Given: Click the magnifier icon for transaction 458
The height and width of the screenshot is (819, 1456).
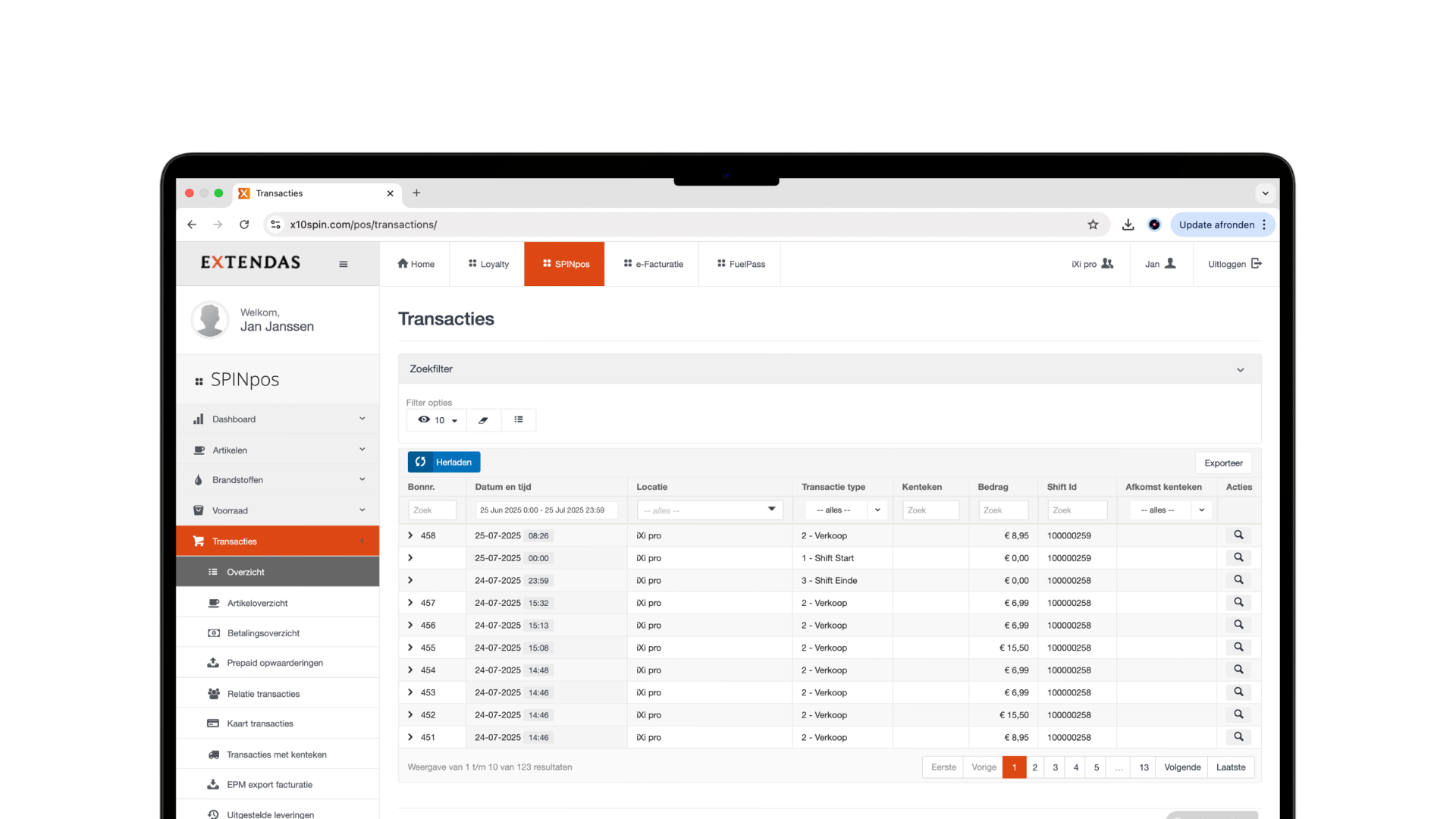Looking at the screenshot, I should click(x=1238, y=535).
